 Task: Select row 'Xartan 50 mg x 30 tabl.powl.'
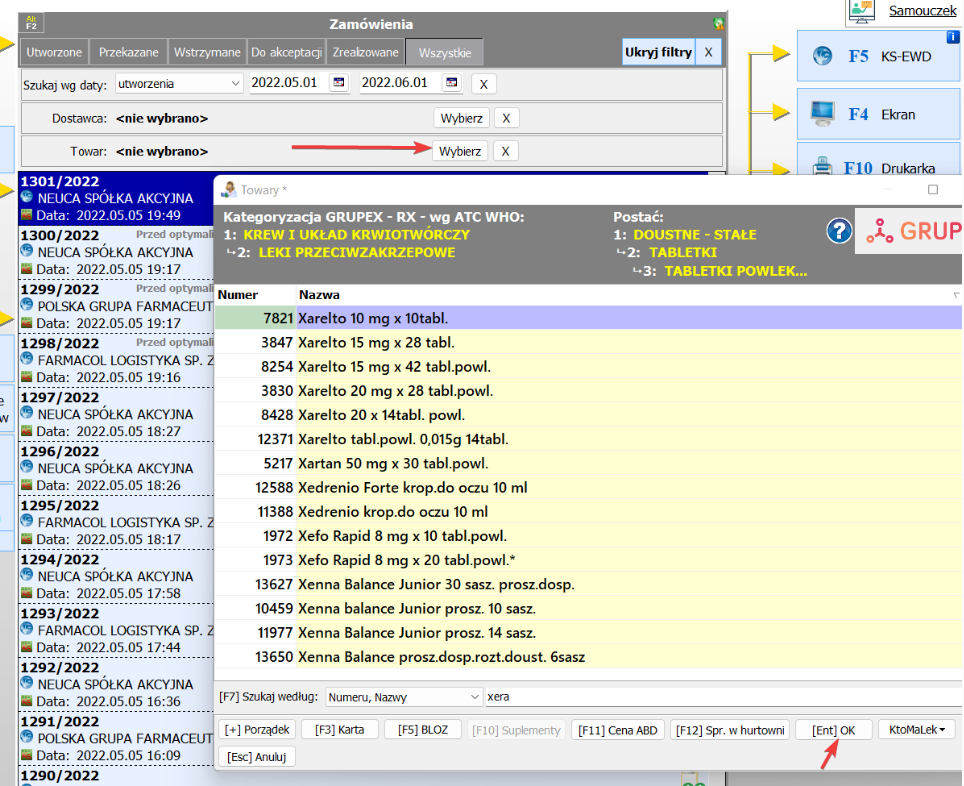588,463
